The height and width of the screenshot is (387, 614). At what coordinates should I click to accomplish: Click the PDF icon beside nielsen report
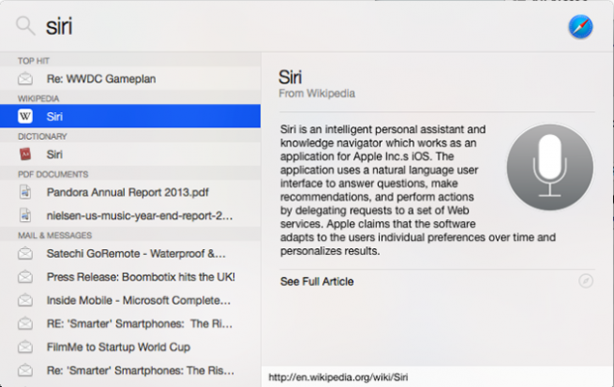25,215
